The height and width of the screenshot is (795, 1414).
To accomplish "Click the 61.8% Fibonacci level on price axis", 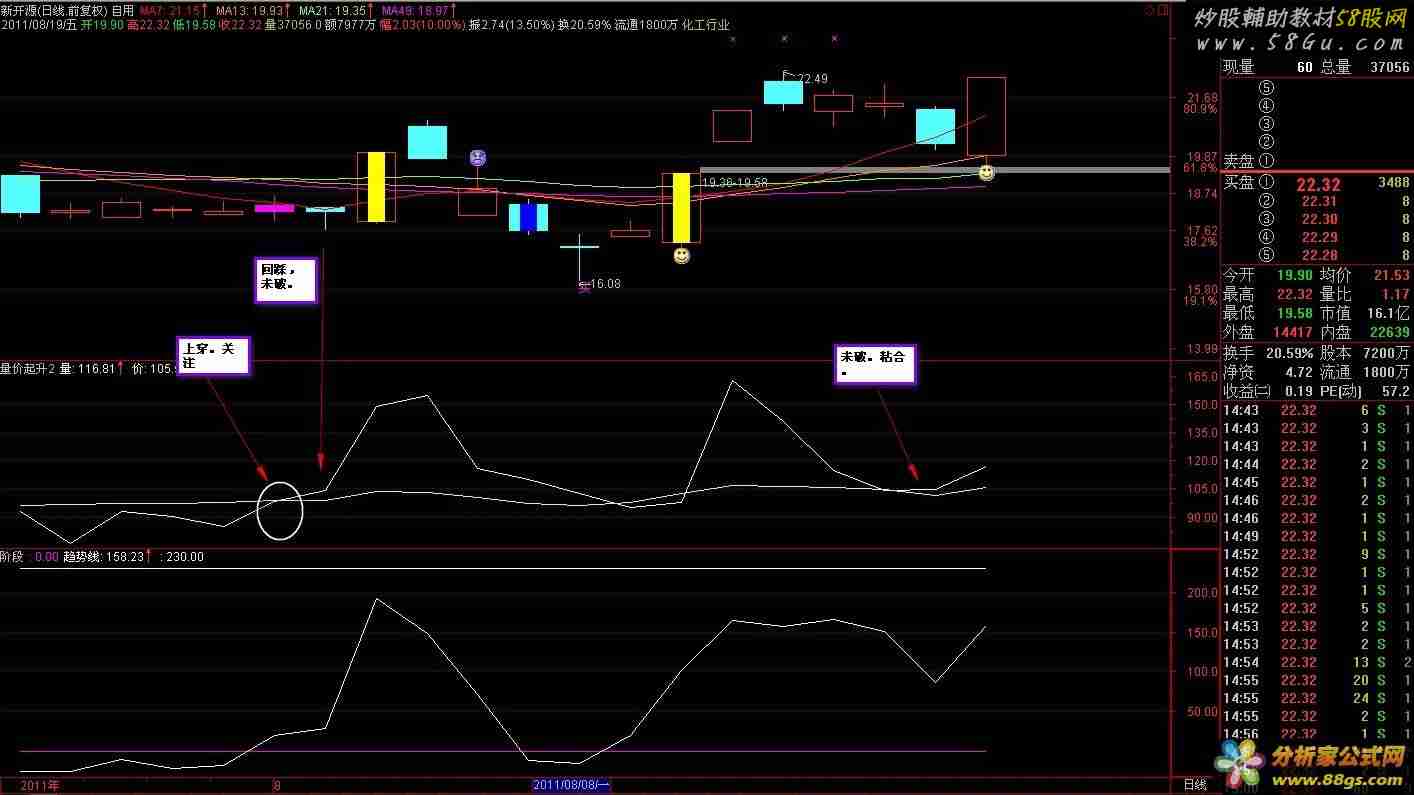I will pos(1200,167).
